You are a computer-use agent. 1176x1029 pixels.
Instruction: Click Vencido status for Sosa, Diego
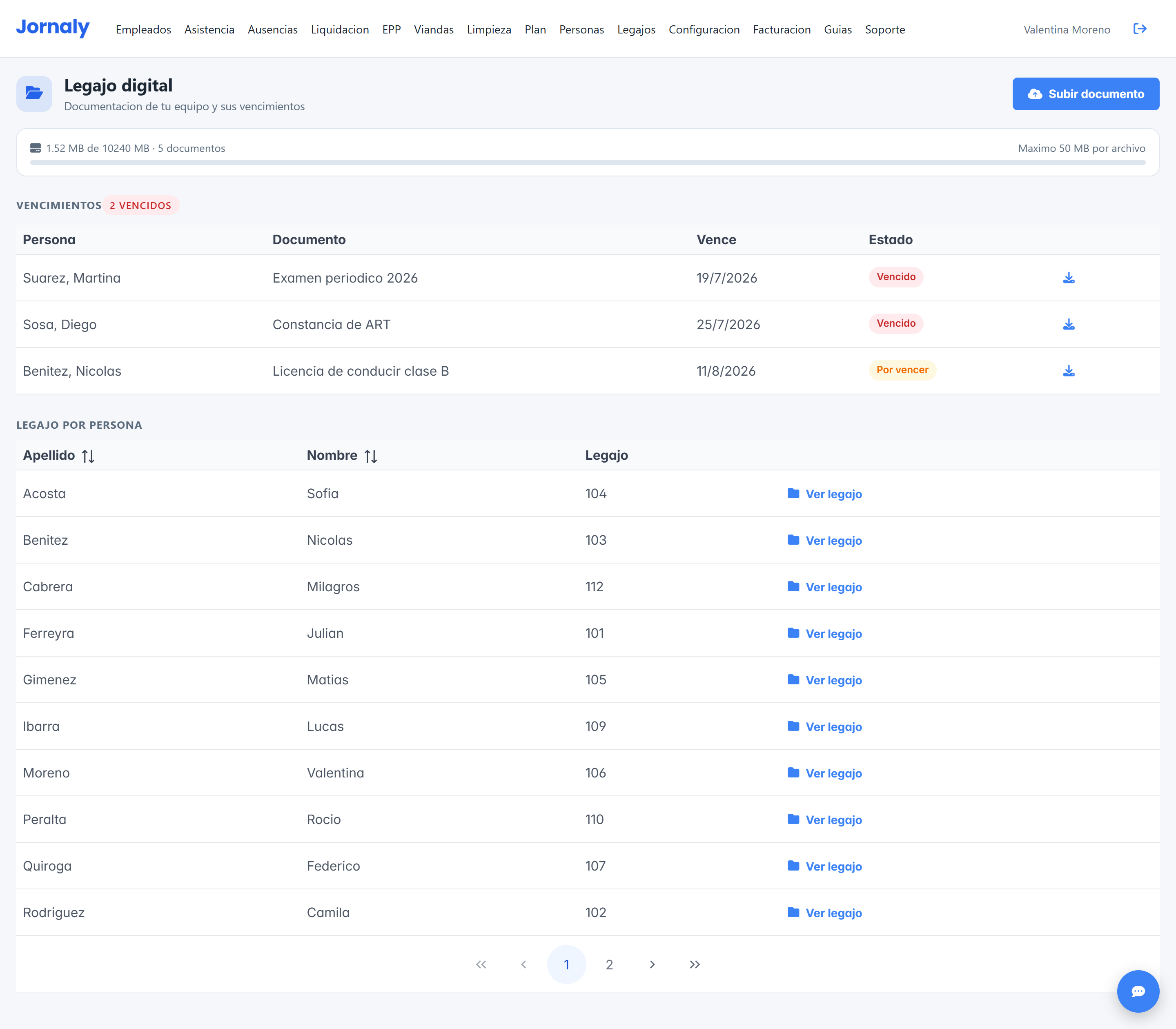[896, 323]
